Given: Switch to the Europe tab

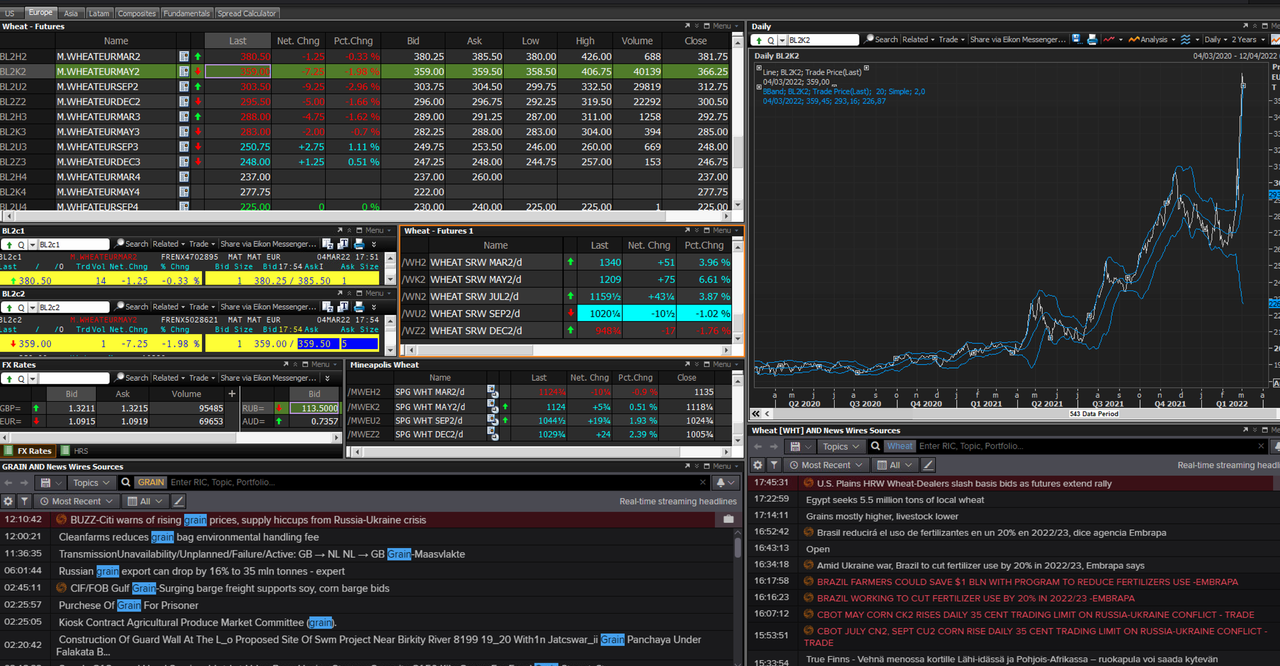Looking at the screenshot, I should coord(41,13).
